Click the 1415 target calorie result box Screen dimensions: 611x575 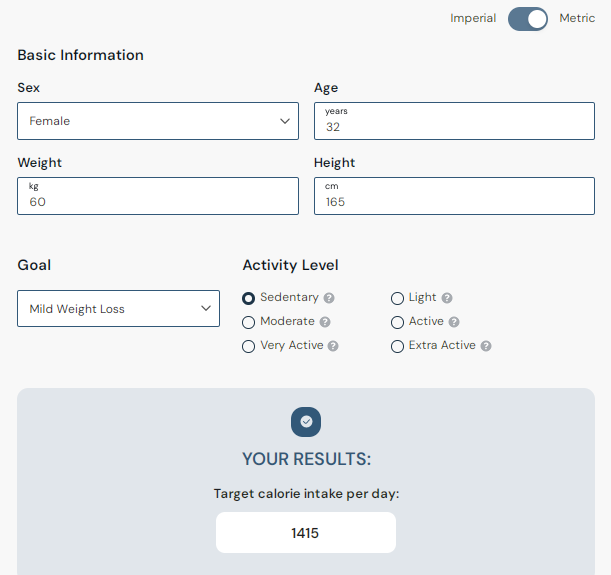(x=306, y=533)
